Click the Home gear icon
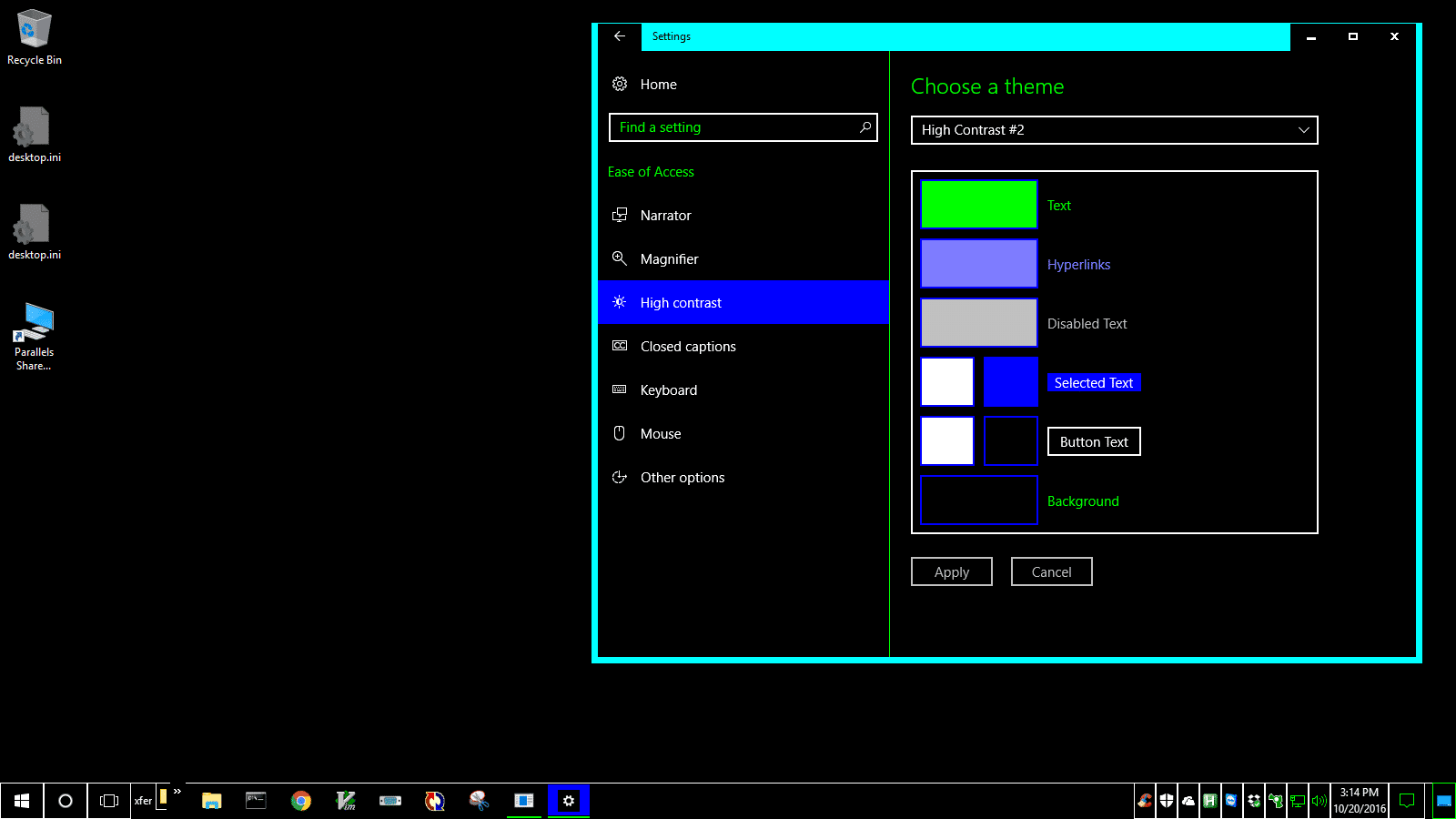The image size is (1456, 819). pyautogui.click(x=620, y=84)
